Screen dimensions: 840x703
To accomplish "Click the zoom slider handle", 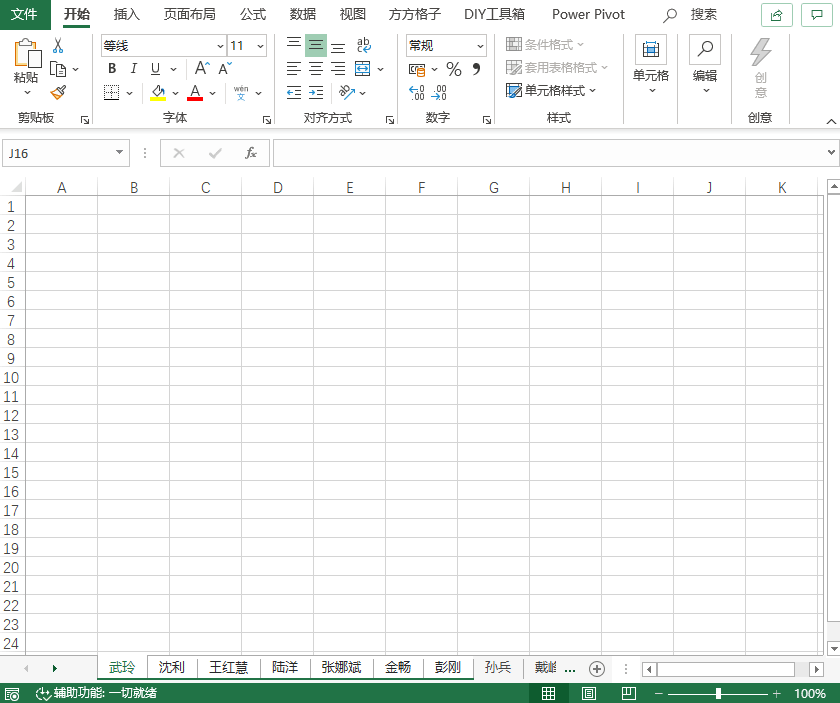I will pos(718,694).
